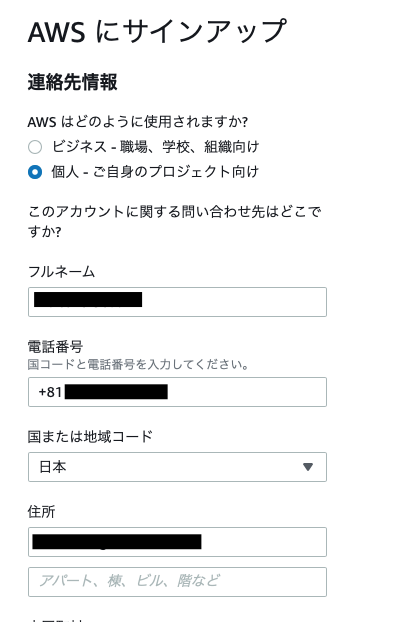The image size is (393, 622).
Task: Click the 住所 field label
Action: [x=41, y=512]
